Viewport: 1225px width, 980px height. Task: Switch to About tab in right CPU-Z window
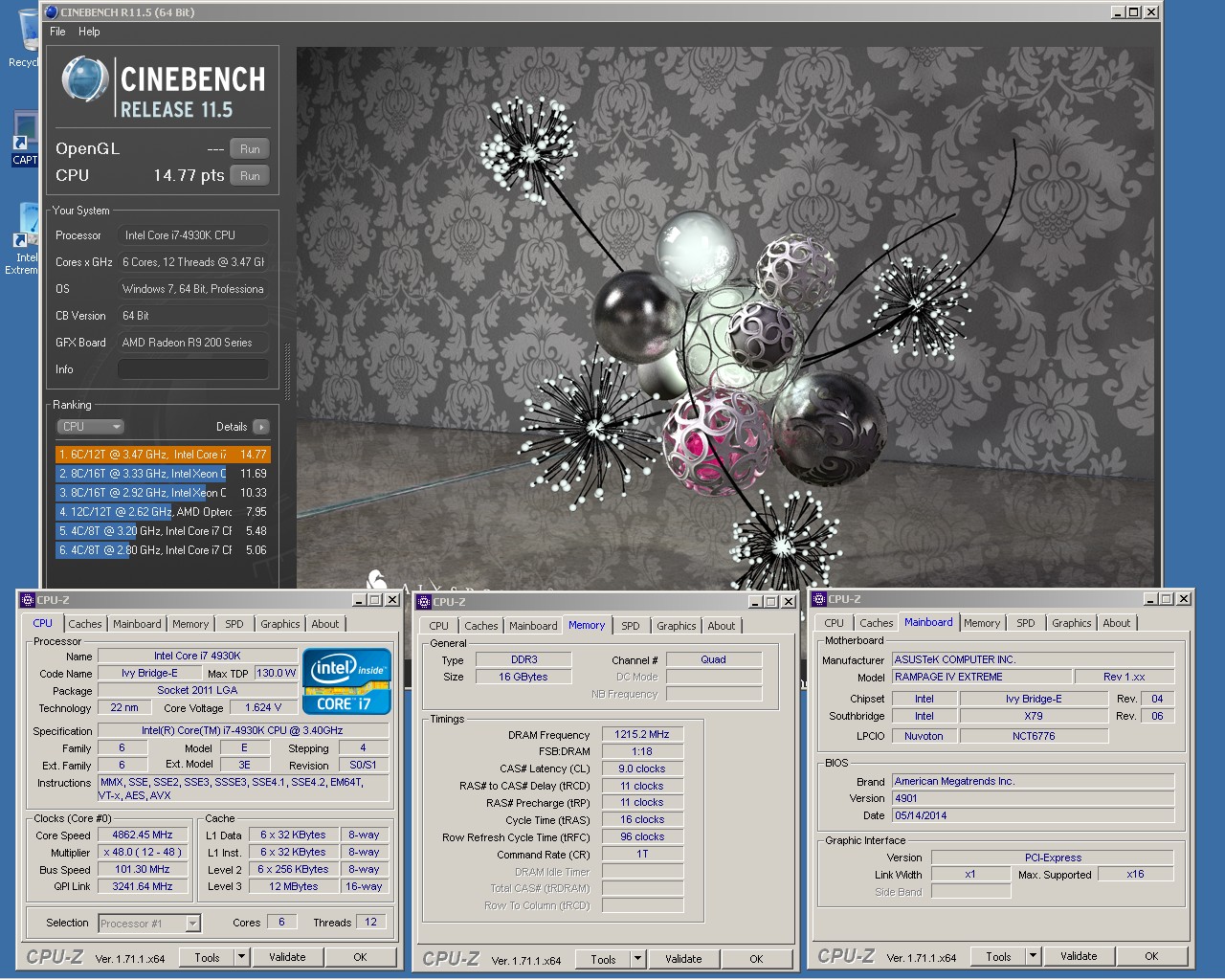(x=1117, y=623)
